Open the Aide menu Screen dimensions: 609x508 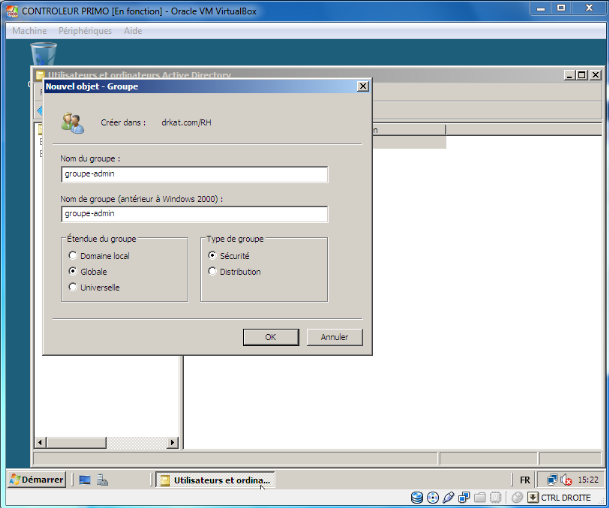133,31
